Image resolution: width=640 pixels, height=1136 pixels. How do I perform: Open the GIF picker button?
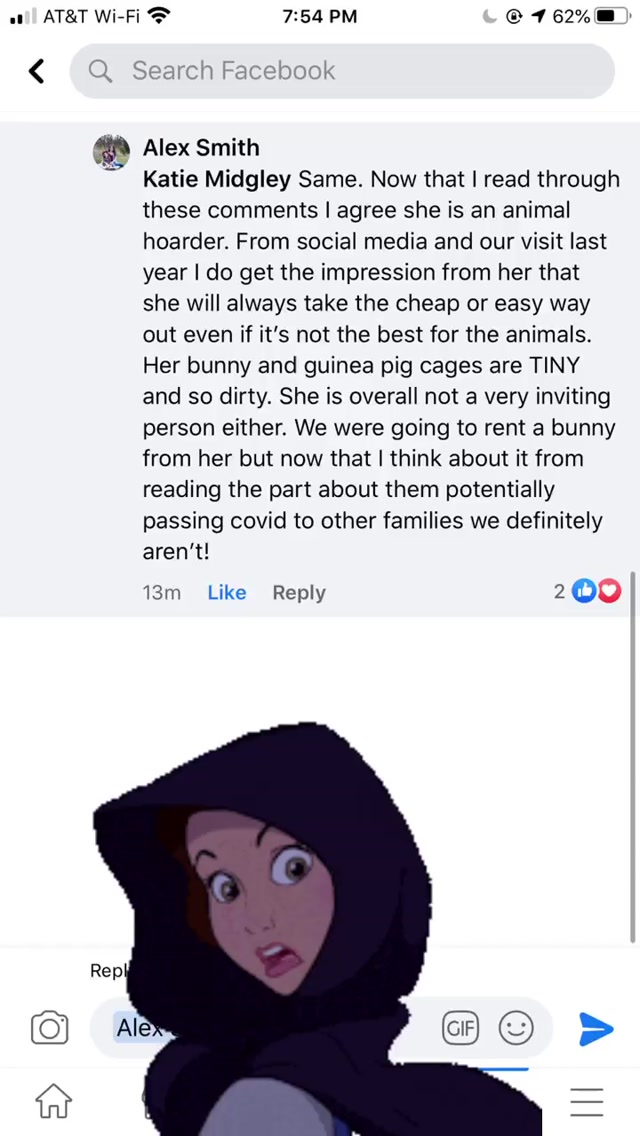(x=461, y=1027)
